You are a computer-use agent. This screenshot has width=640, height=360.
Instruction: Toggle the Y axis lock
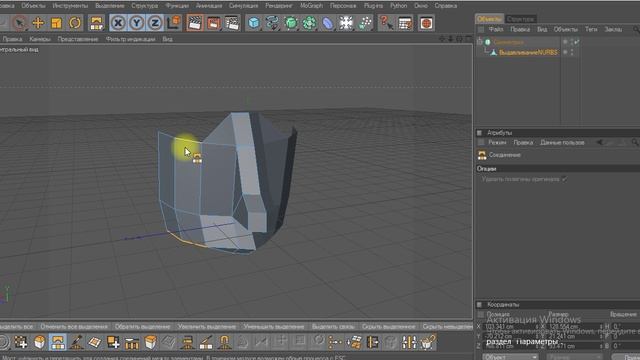pos(137,23)
